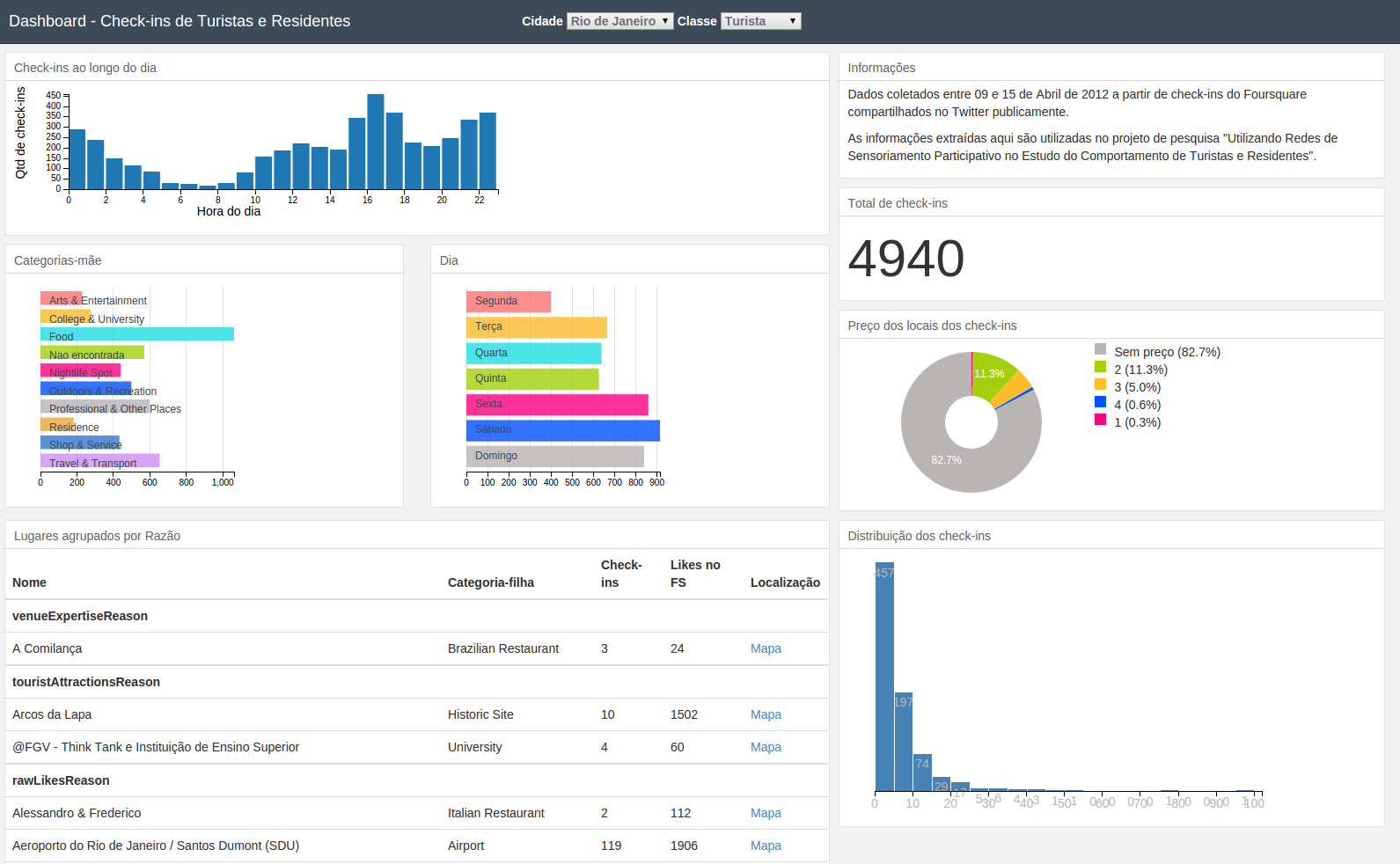Filter by the Segunda day bar
1400x864 pixels.
509,302
